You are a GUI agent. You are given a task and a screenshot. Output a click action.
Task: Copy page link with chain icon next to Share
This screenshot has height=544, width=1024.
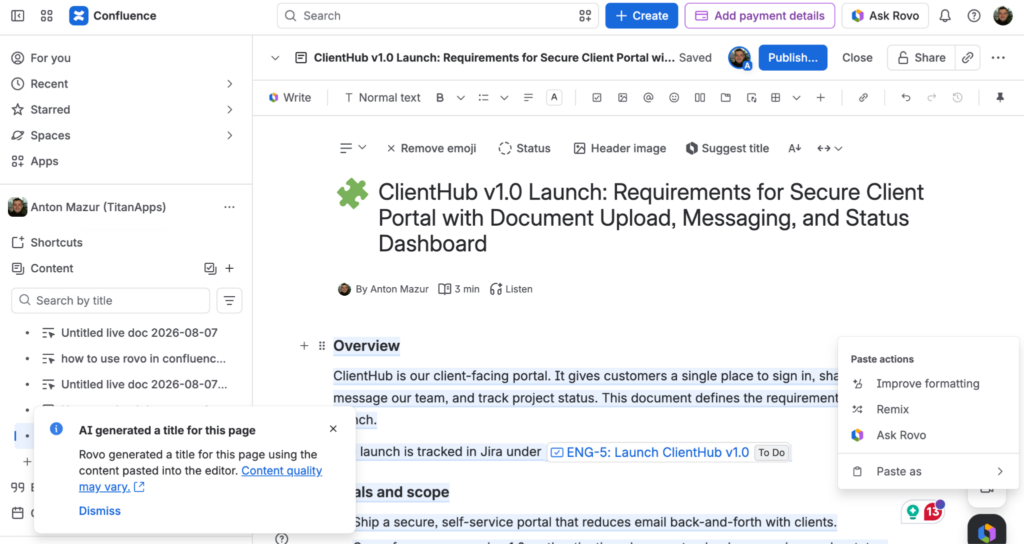967,57
